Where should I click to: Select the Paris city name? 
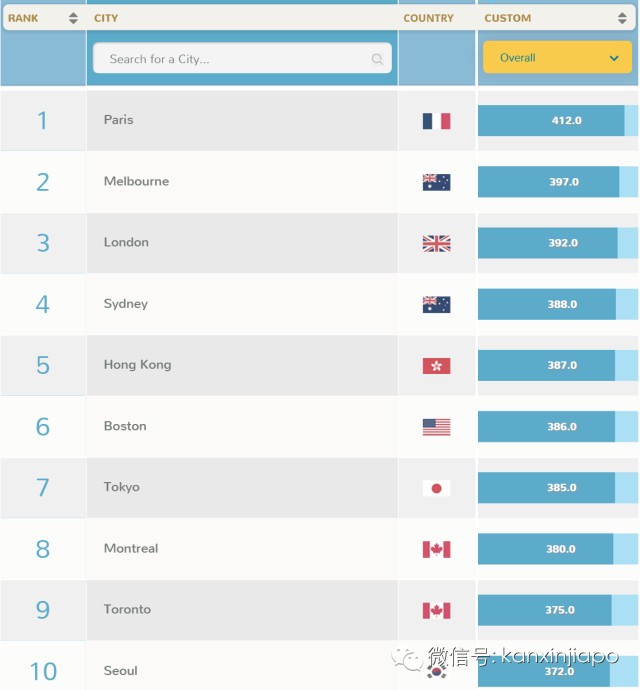click(x=118, y=120)
